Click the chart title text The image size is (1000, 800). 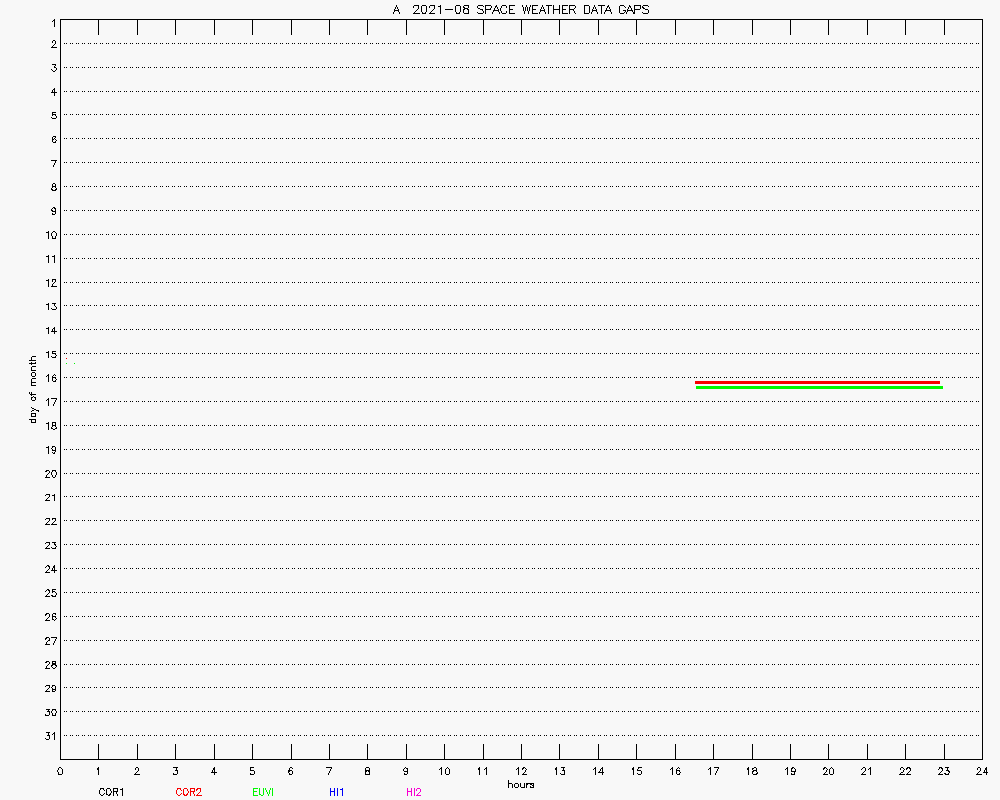[x=520, y=9]
